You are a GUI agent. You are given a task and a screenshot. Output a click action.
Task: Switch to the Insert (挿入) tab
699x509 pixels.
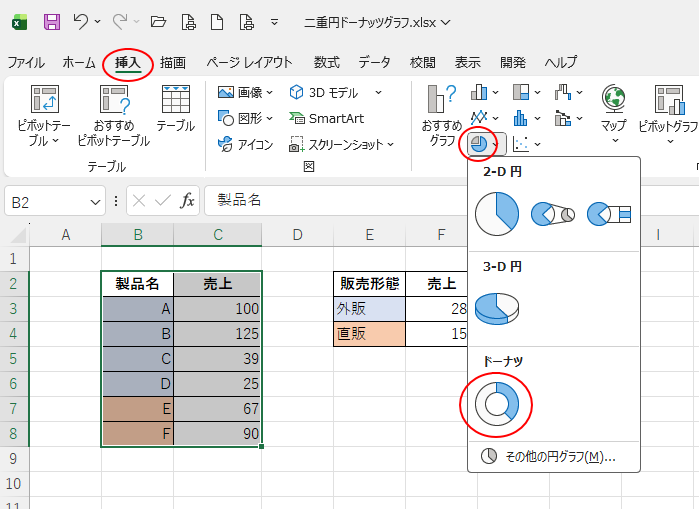click(x=128, y=62)
